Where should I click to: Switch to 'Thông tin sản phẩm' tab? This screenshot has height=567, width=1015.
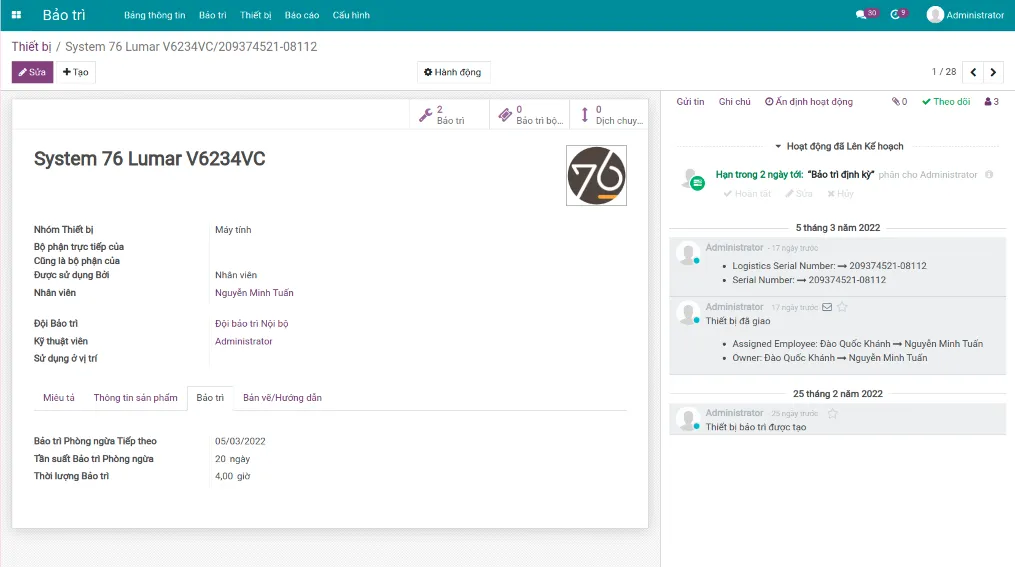pos(135,397)
